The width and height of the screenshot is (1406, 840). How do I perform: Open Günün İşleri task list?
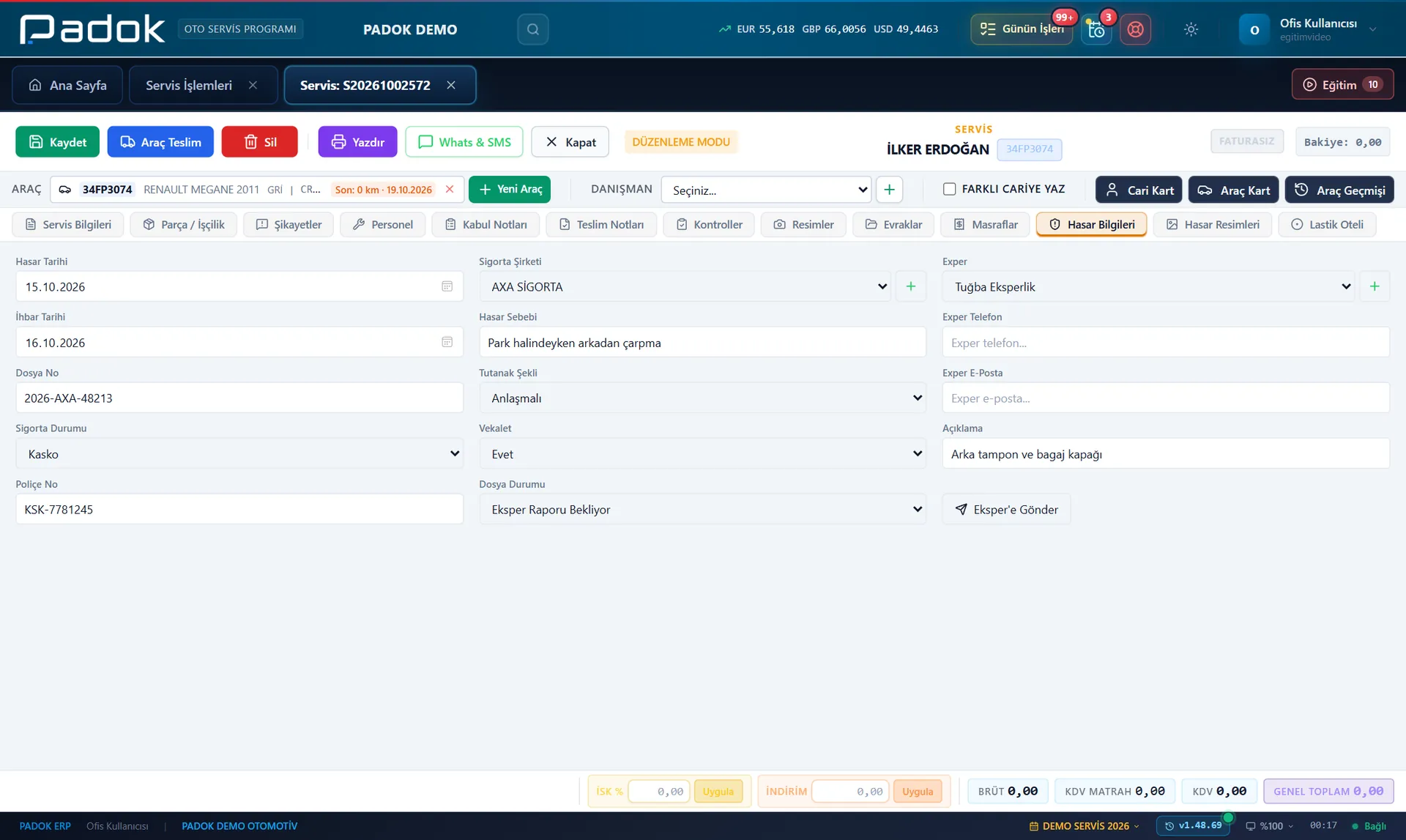click(x=1022, y=29)
